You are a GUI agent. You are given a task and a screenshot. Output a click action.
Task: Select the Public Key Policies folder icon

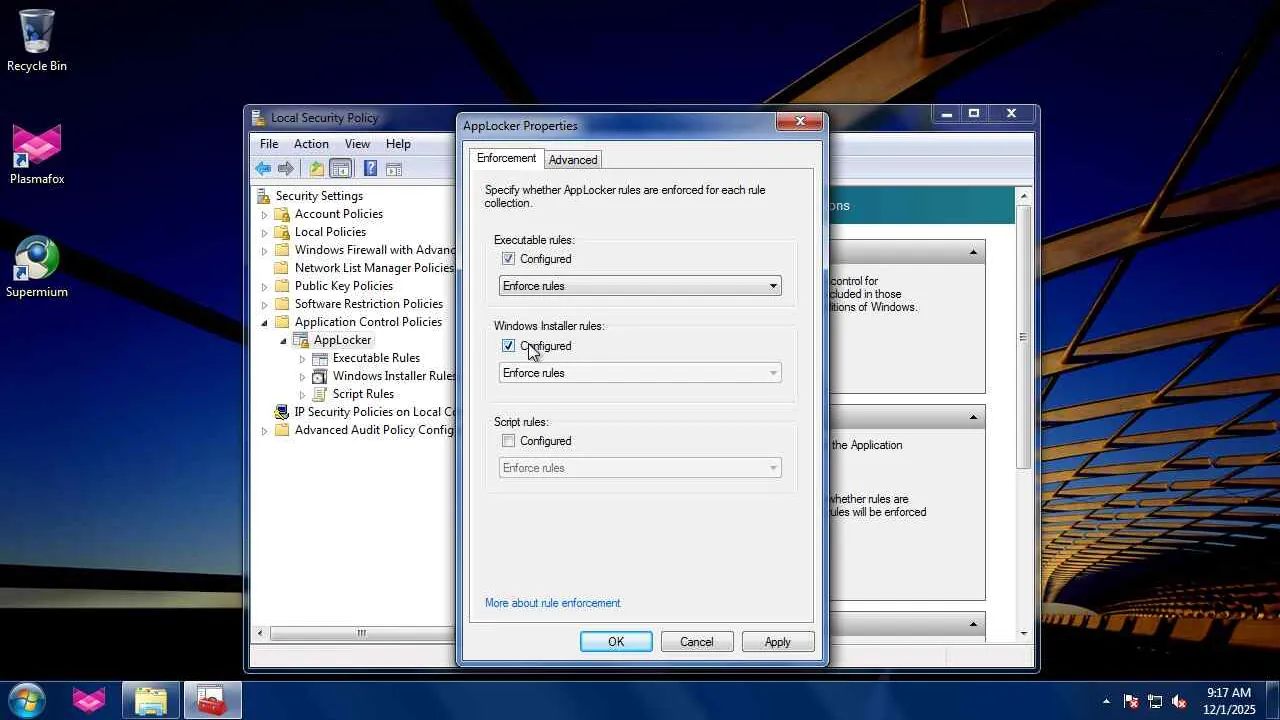(282, 286)
